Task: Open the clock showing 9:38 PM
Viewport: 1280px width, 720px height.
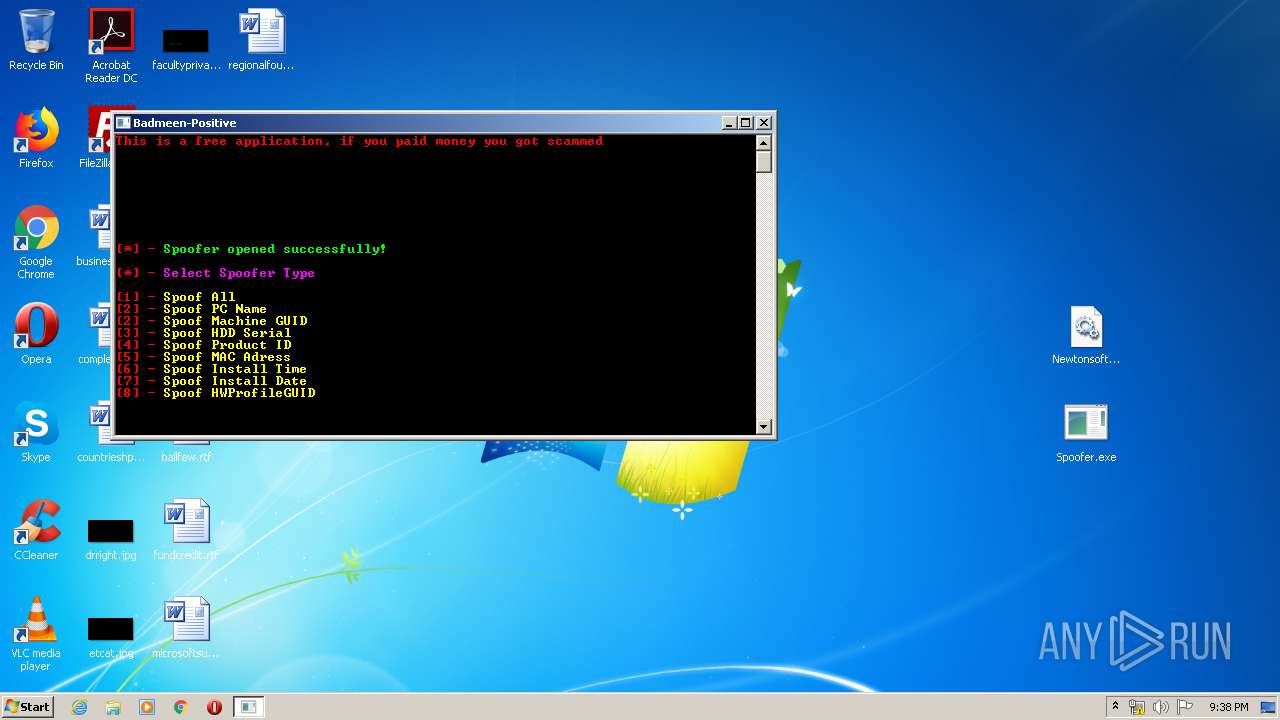Action: pos(1228,707)
